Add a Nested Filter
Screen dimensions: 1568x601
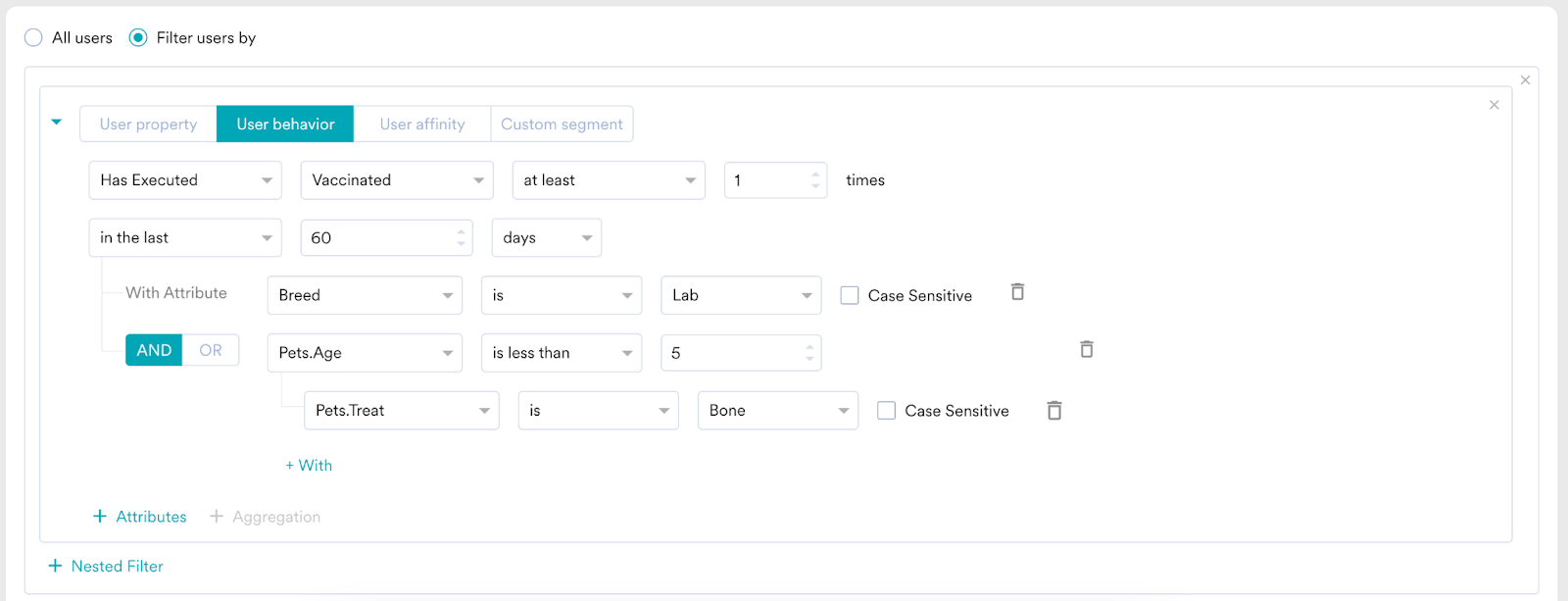106,566
